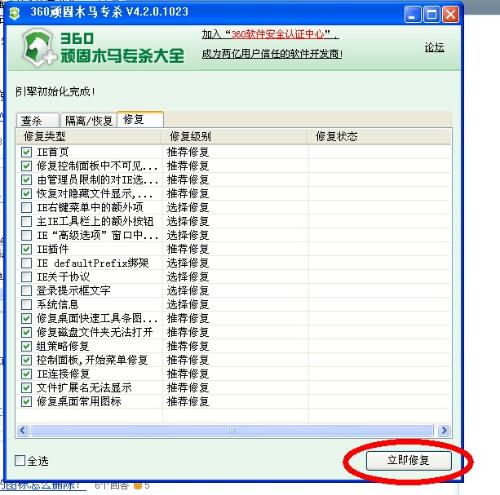Toggle the IE插件 repair checkbox
This screenshot has height=495, width=500.
(26, 249)
